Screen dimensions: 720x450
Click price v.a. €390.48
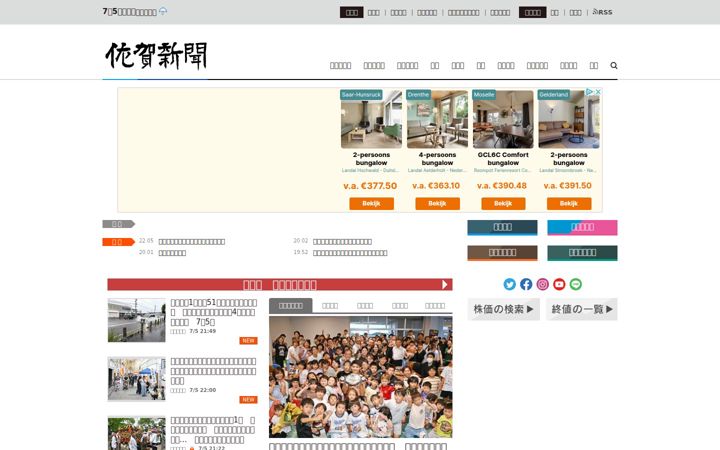(x=502, y=186)
